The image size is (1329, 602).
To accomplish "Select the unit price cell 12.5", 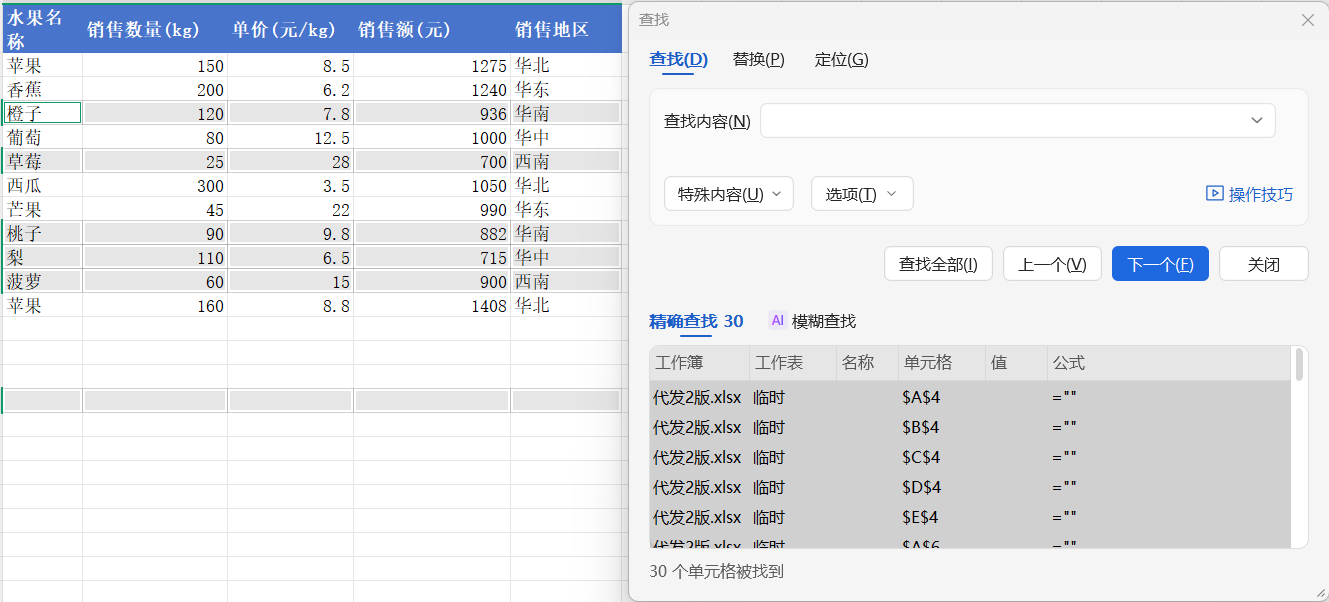I will pyautogui.click(x=290, y=137).
